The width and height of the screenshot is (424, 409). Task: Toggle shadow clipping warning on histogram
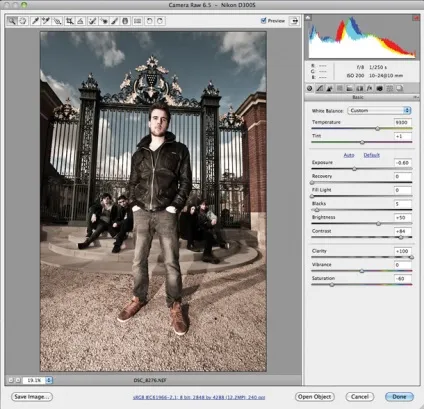[308, 18]
